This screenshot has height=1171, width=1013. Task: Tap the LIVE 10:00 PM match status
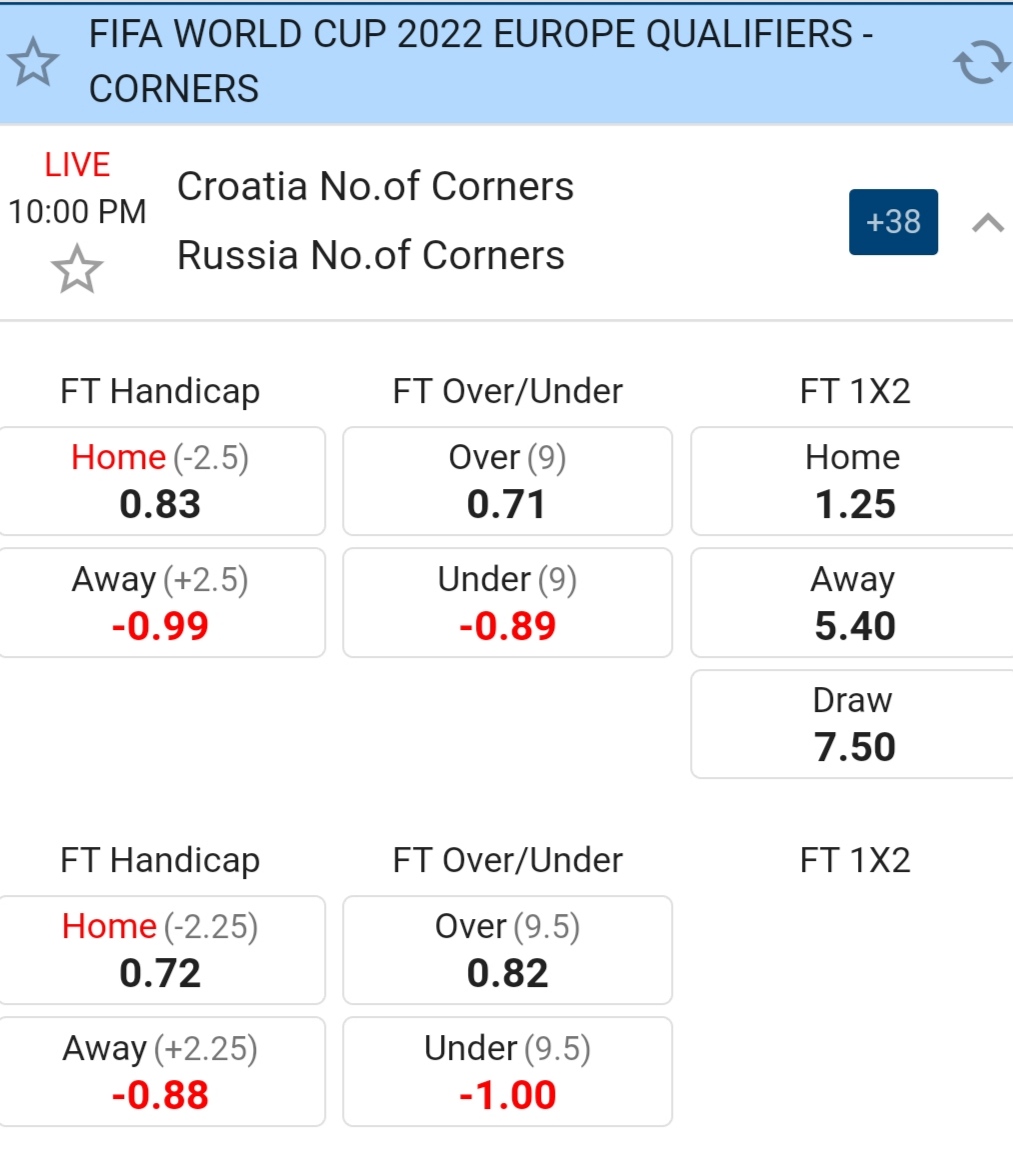(77, 189)
